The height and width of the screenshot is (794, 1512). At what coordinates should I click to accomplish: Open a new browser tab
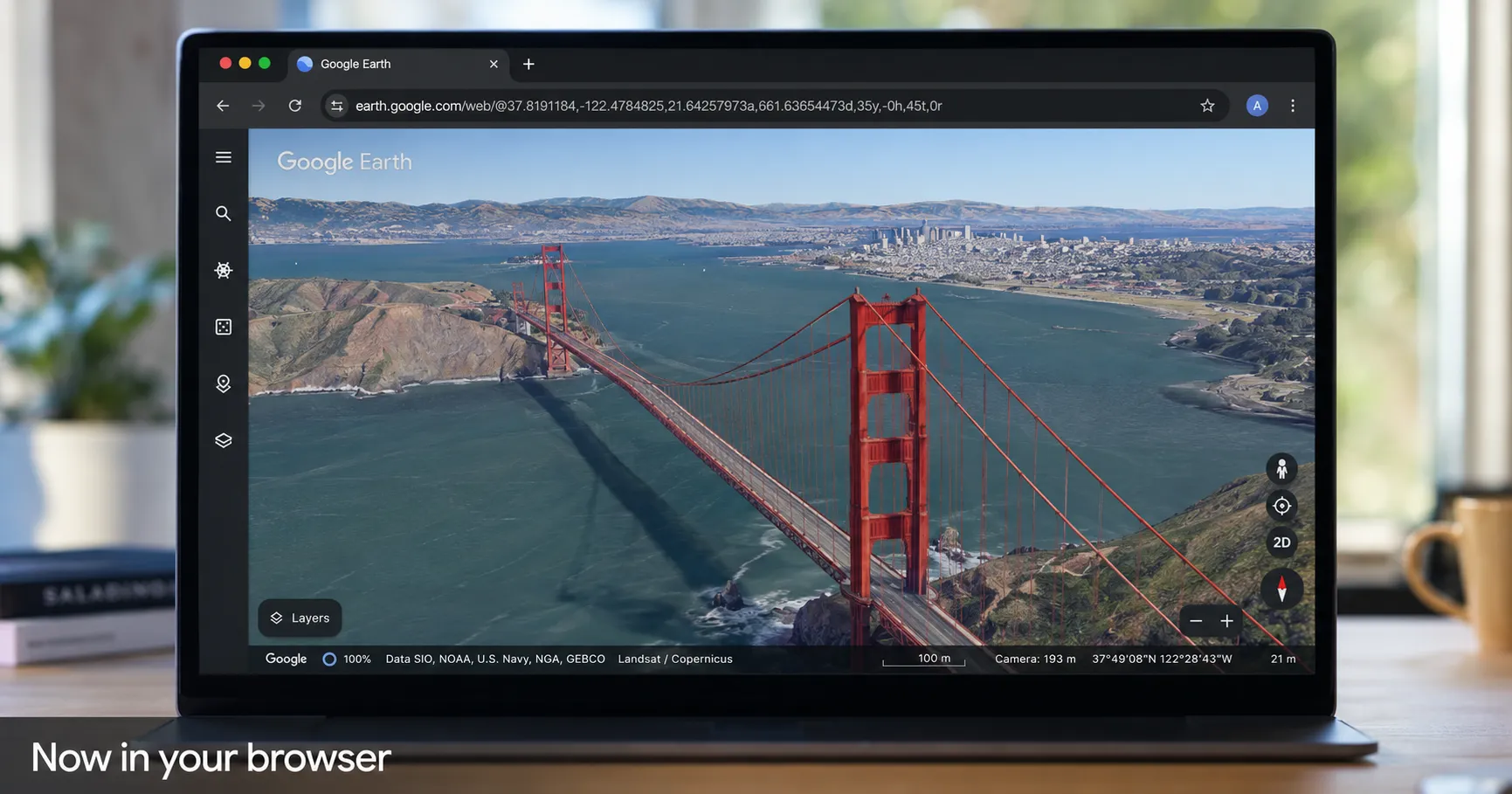[x=528, y=64]
